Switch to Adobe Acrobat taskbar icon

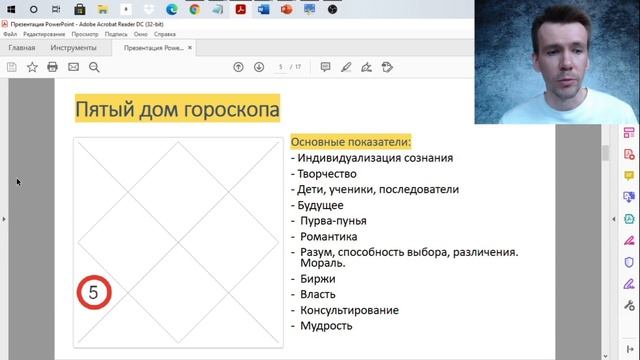tap(241, 9)
